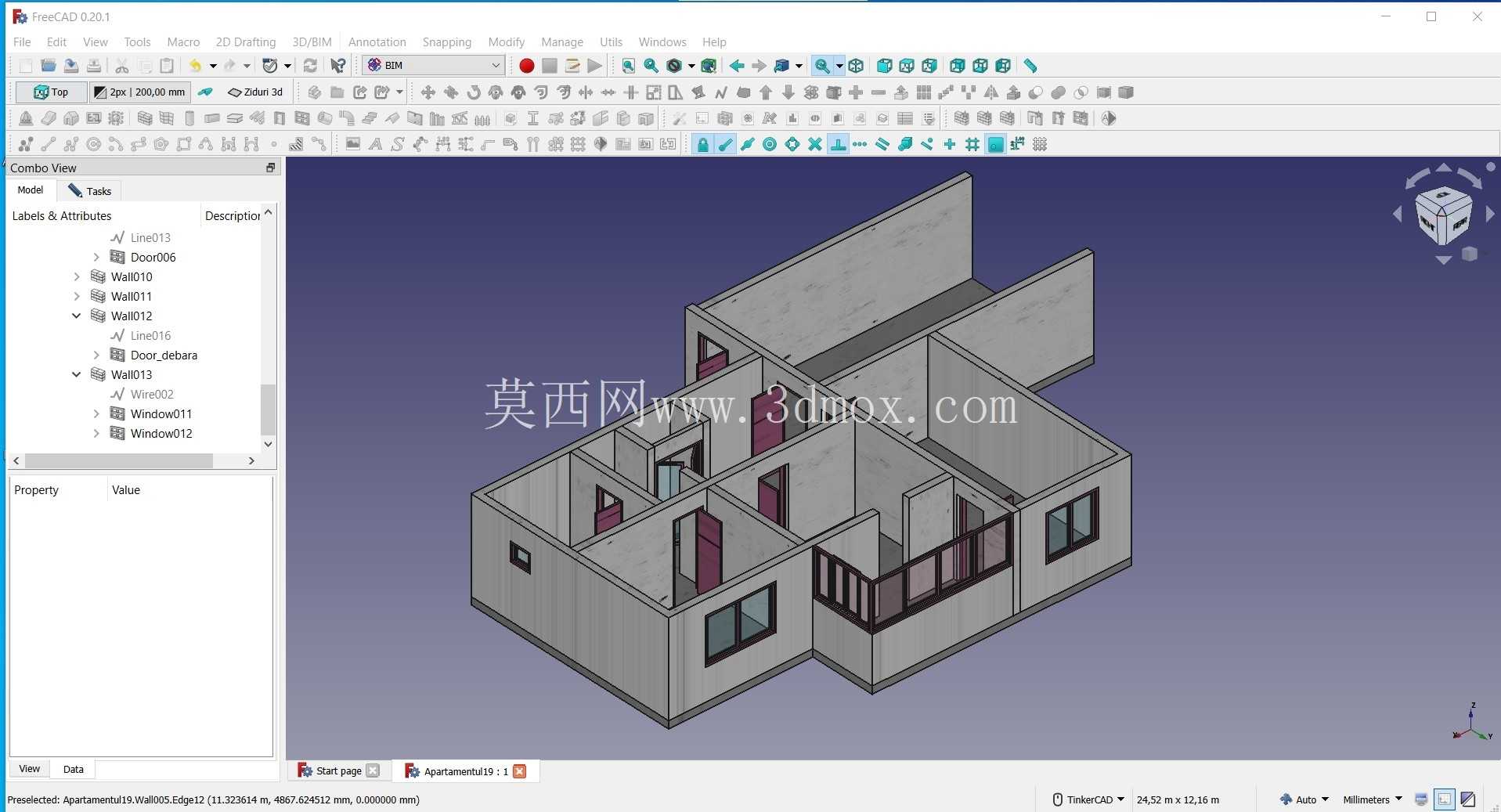Select the Move tool in Modify toolbar

point(428,92)
